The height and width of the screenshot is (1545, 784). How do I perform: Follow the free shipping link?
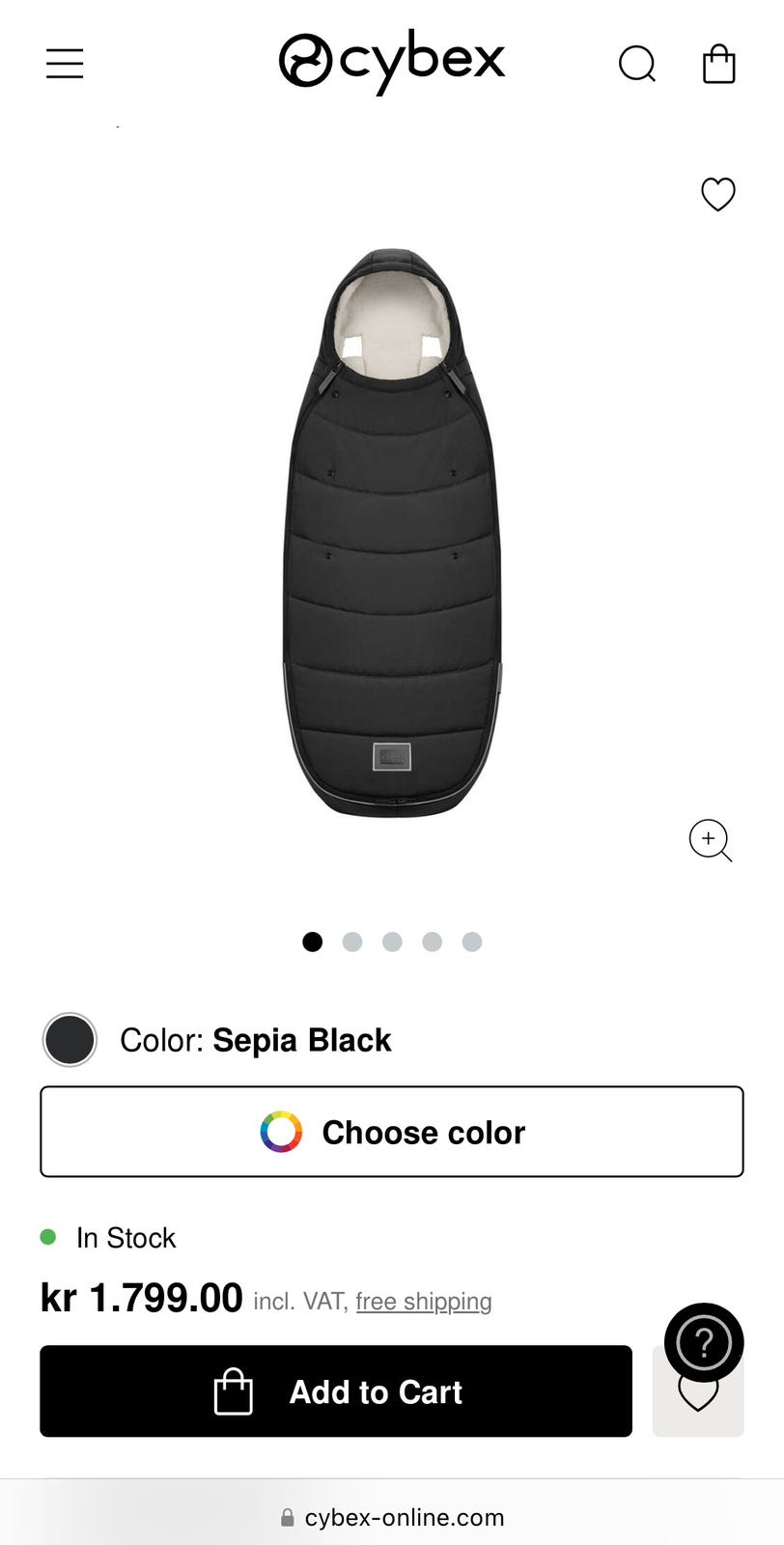point(424,1302)
